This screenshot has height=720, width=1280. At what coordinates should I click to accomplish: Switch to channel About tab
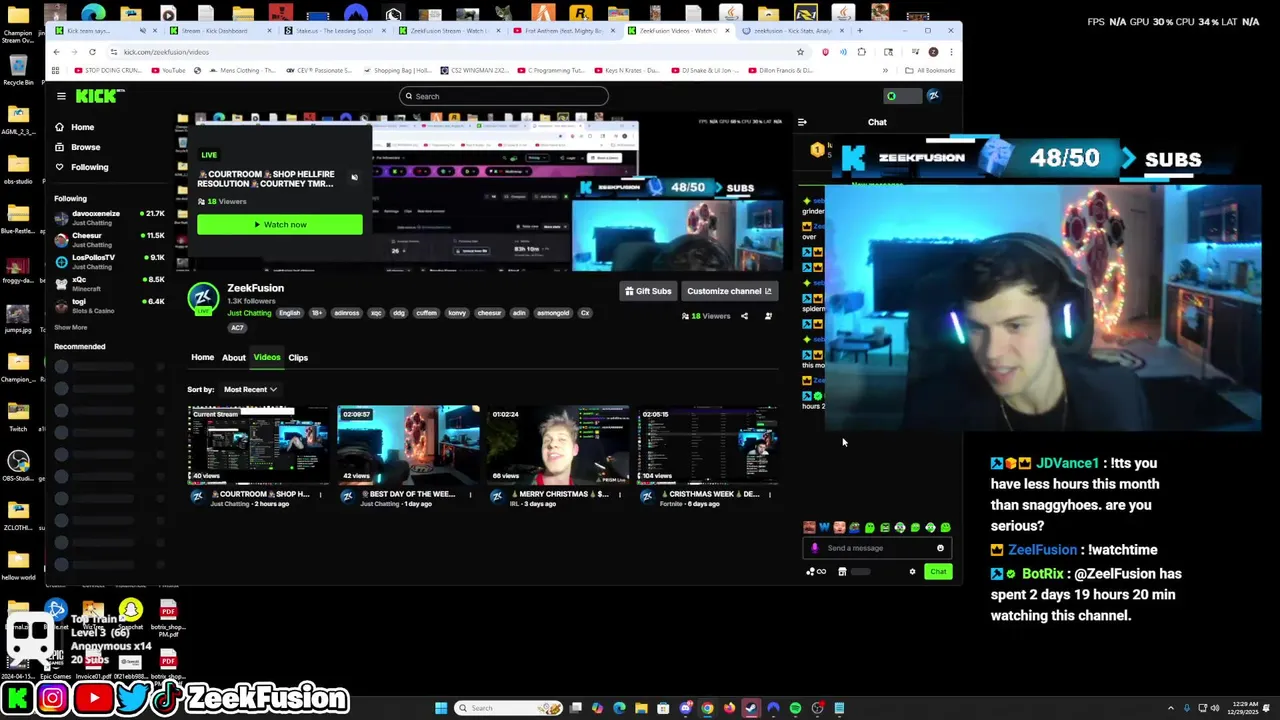tap(233, 357)
